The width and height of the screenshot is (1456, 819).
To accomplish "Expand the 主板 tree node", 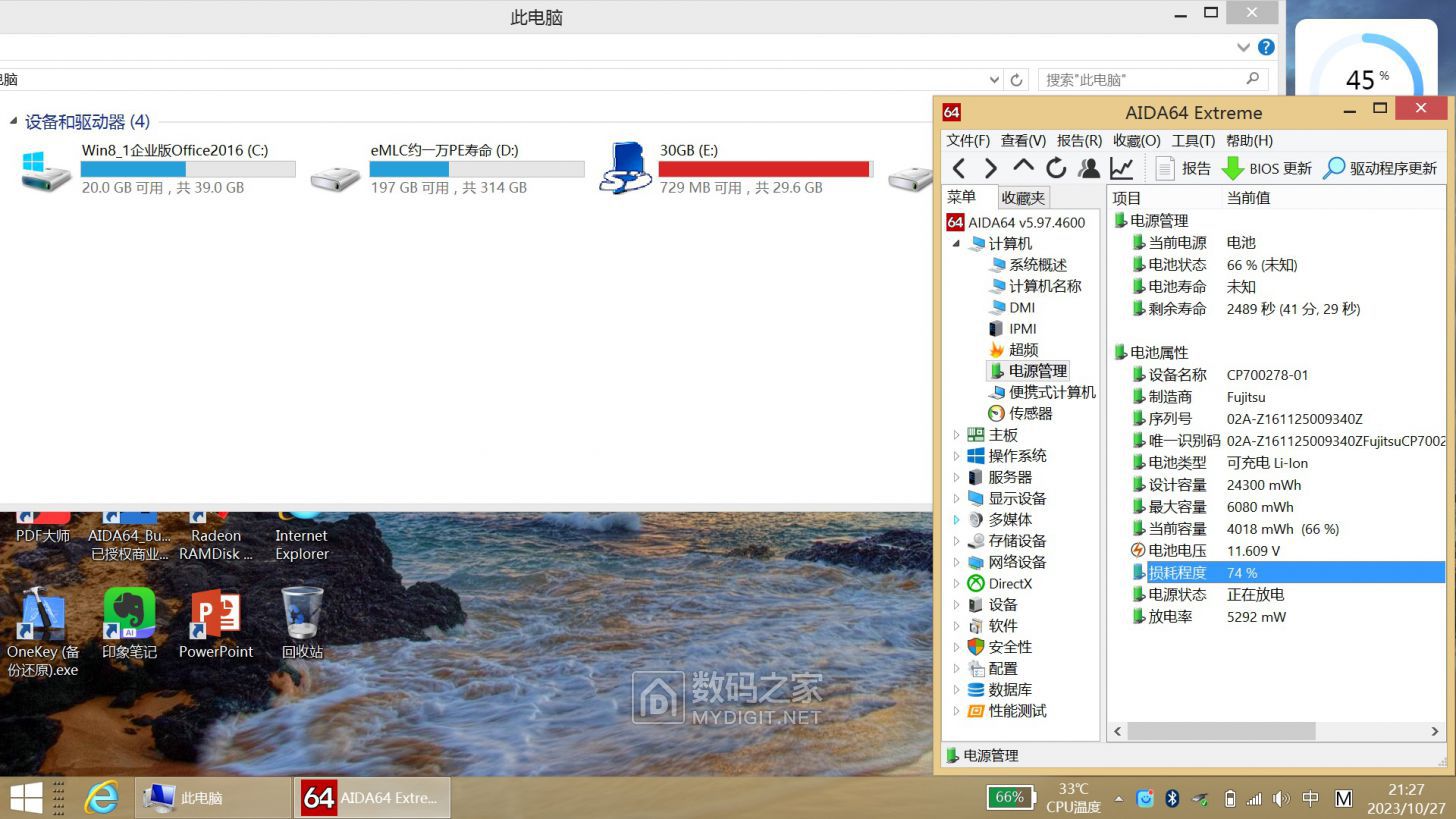I will click(x=956, y=435).
